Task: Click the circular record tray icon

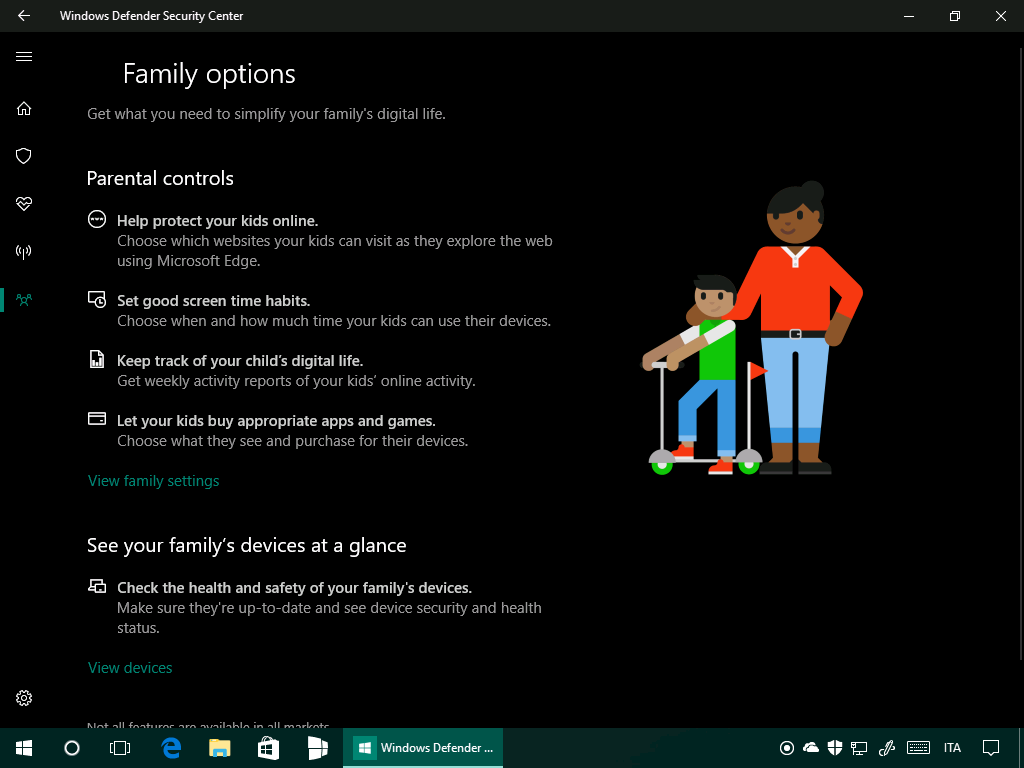Action: 787,748
